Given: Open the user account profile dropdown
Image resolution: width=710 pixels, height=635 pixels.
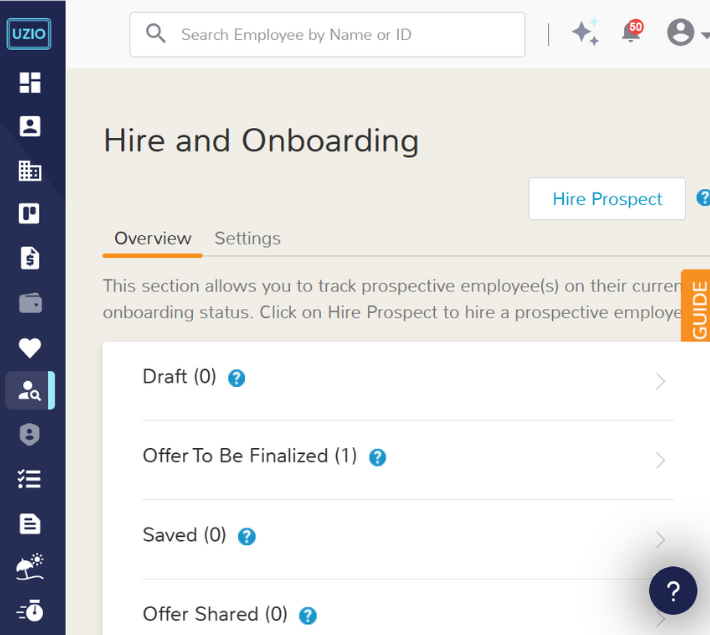Looking at the screenshot, I should [x=686, y=33].
